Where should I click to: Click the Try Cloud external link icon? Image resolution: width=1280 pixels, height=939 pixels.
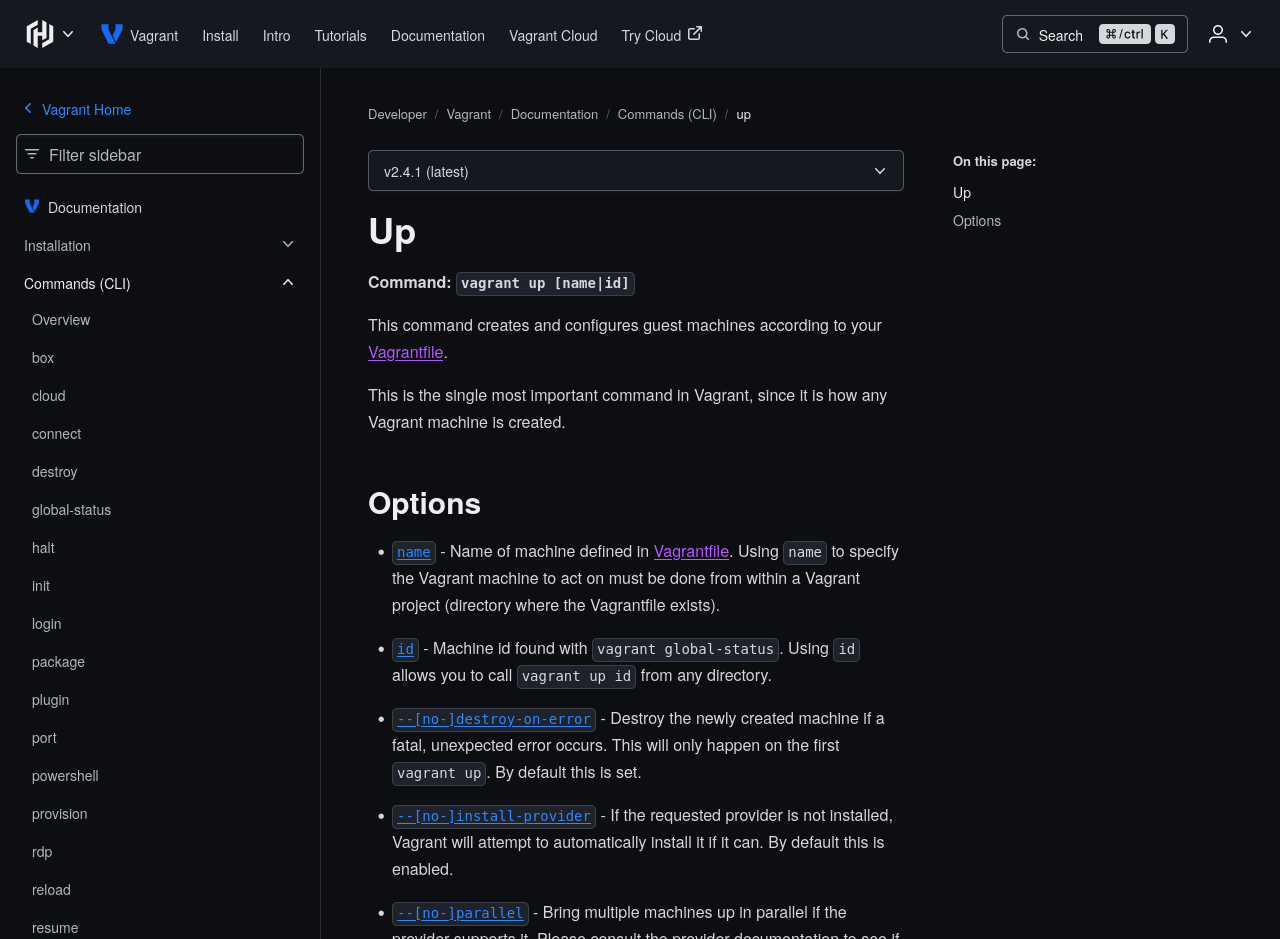(695, 33)
